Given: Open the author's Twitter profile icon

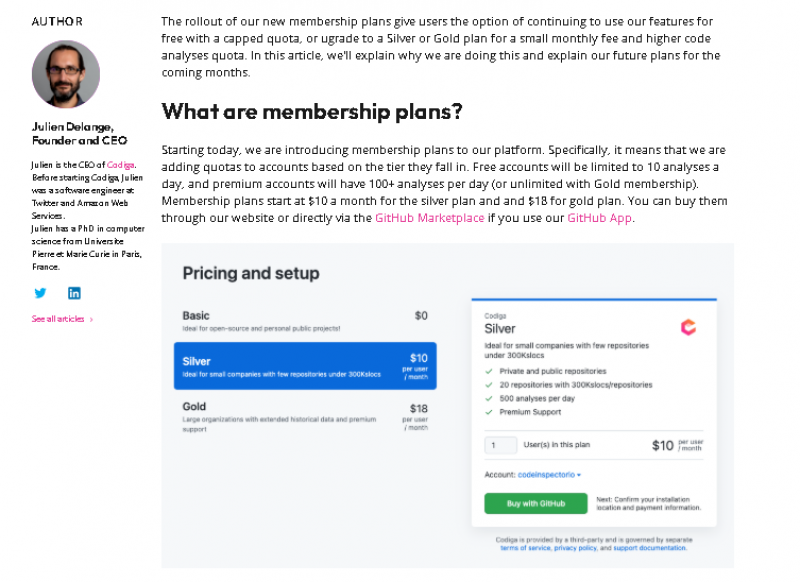Looking at the screenshot, I should click(x=40, y=293).
